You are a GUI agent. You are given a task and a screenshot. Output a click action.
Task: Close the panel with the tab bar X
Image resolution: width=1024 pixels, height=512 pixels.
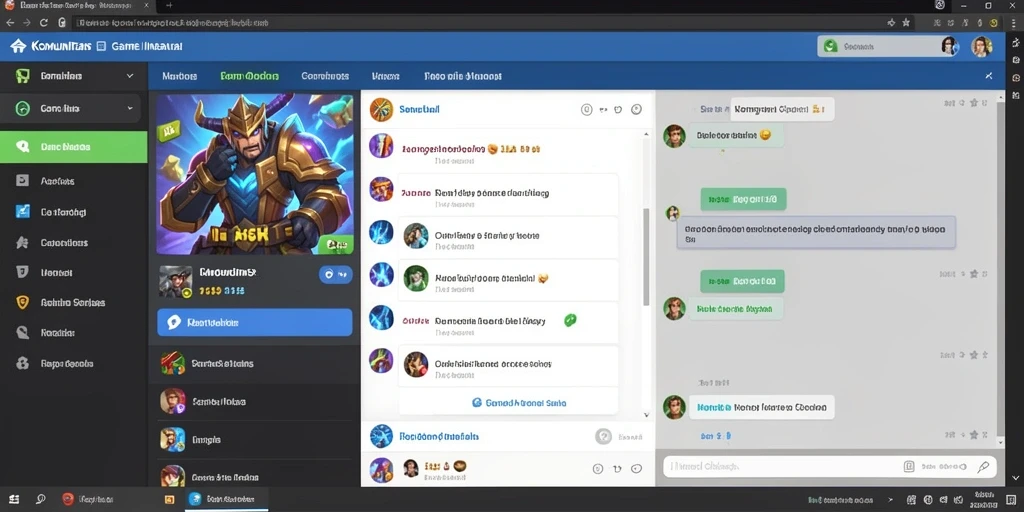(x=989, y=76)
